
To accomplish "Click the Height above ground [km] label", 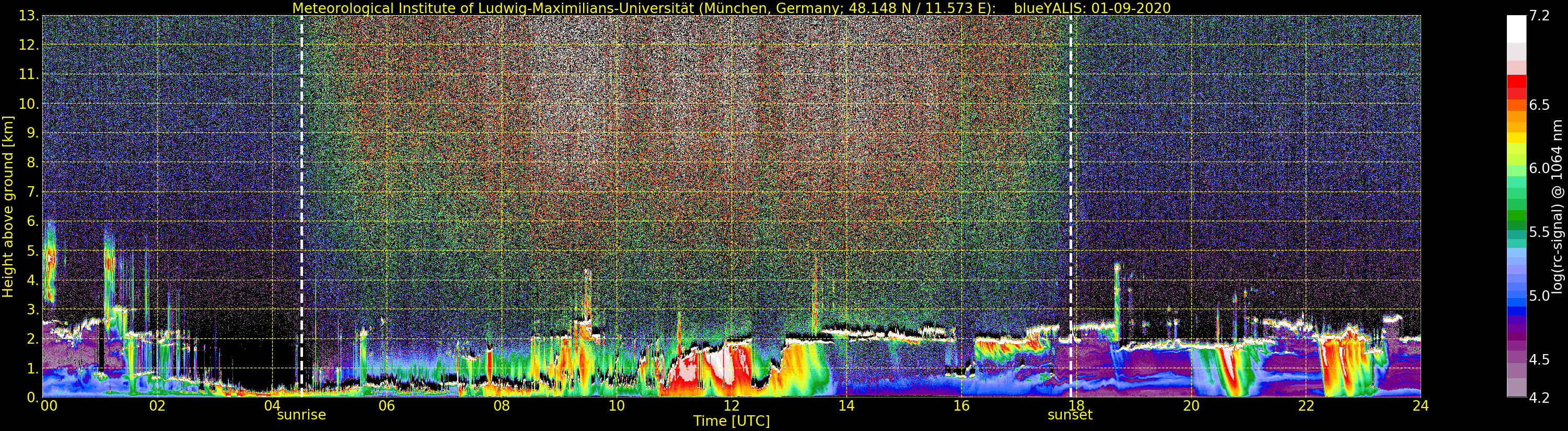I will point(8,206).
